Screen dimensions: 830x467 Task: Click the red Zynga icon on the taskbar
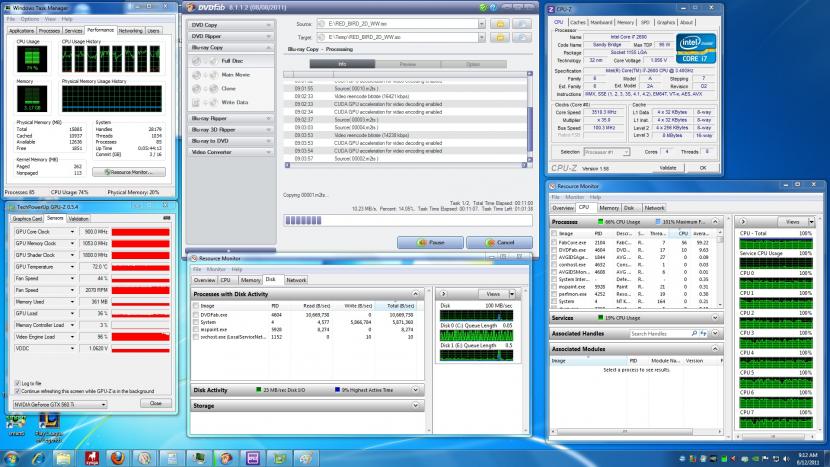pos(91,458)
